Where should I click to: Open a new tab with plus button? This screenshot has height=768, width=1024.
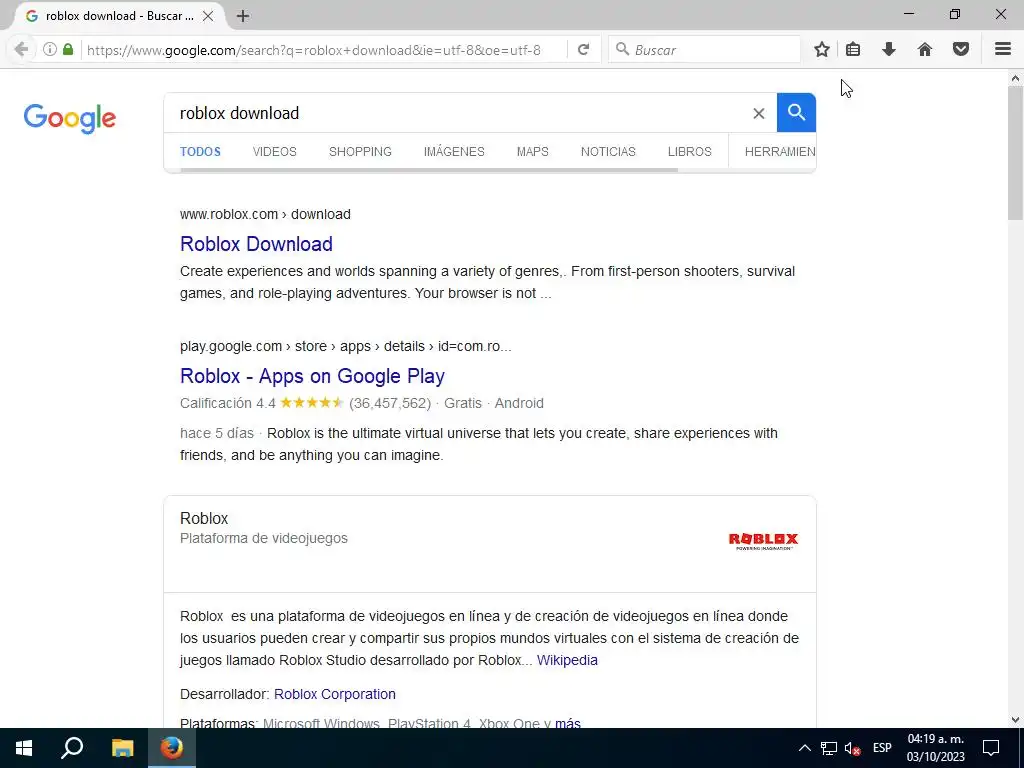pyautogui.click(x=243, y=16)
